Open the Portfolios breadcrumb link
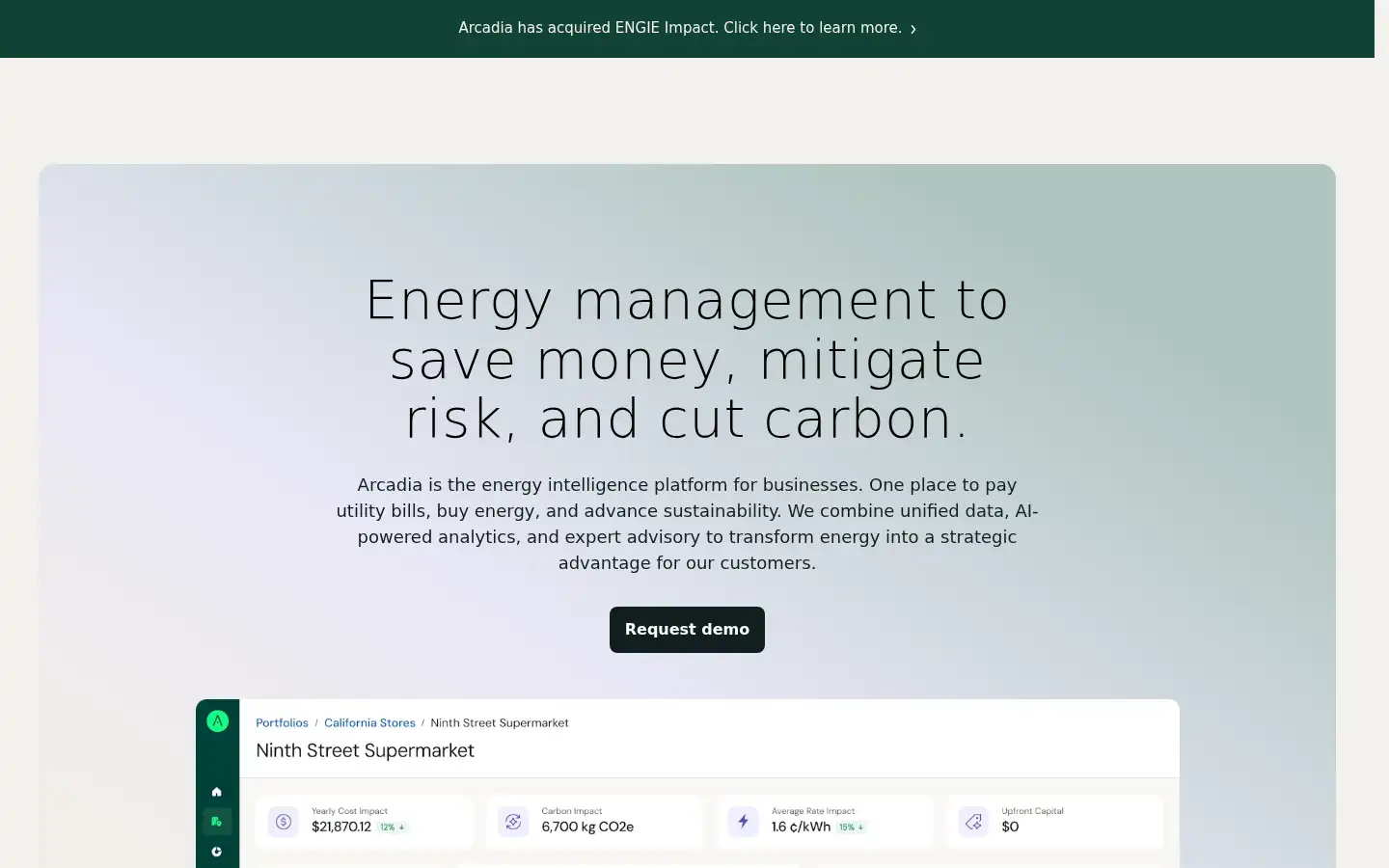1389x868 pixels. [282, 723]
